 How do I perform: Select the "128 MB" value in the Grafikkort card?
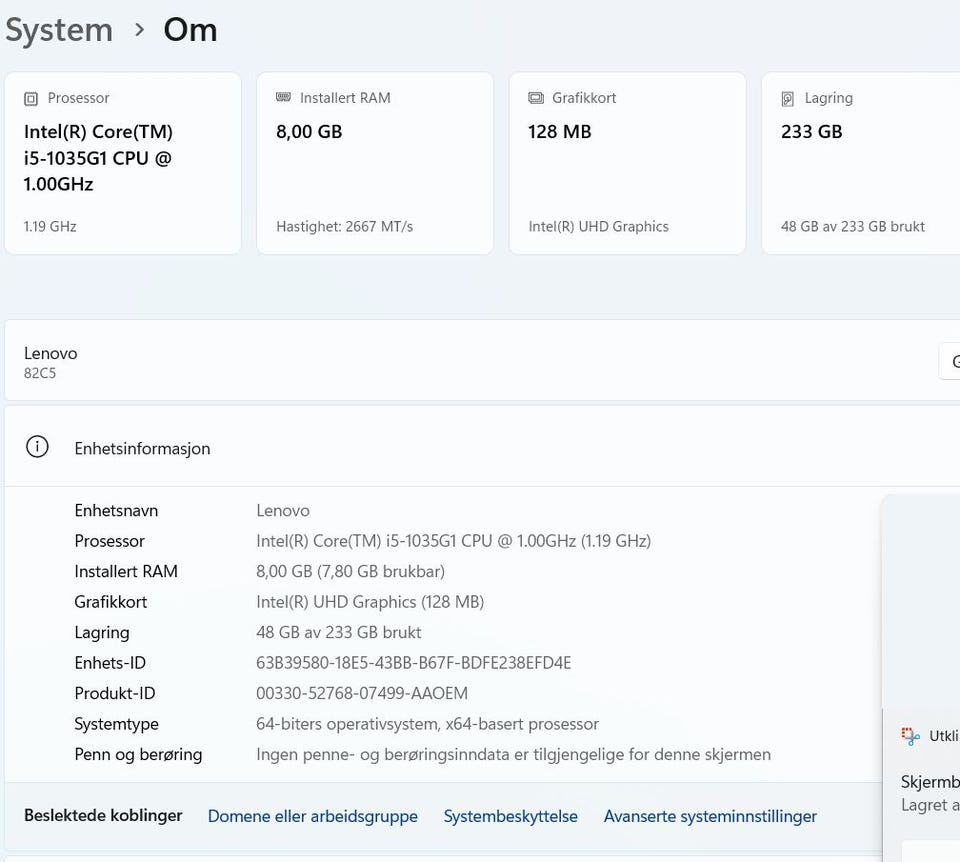click(x=560, y=132)
